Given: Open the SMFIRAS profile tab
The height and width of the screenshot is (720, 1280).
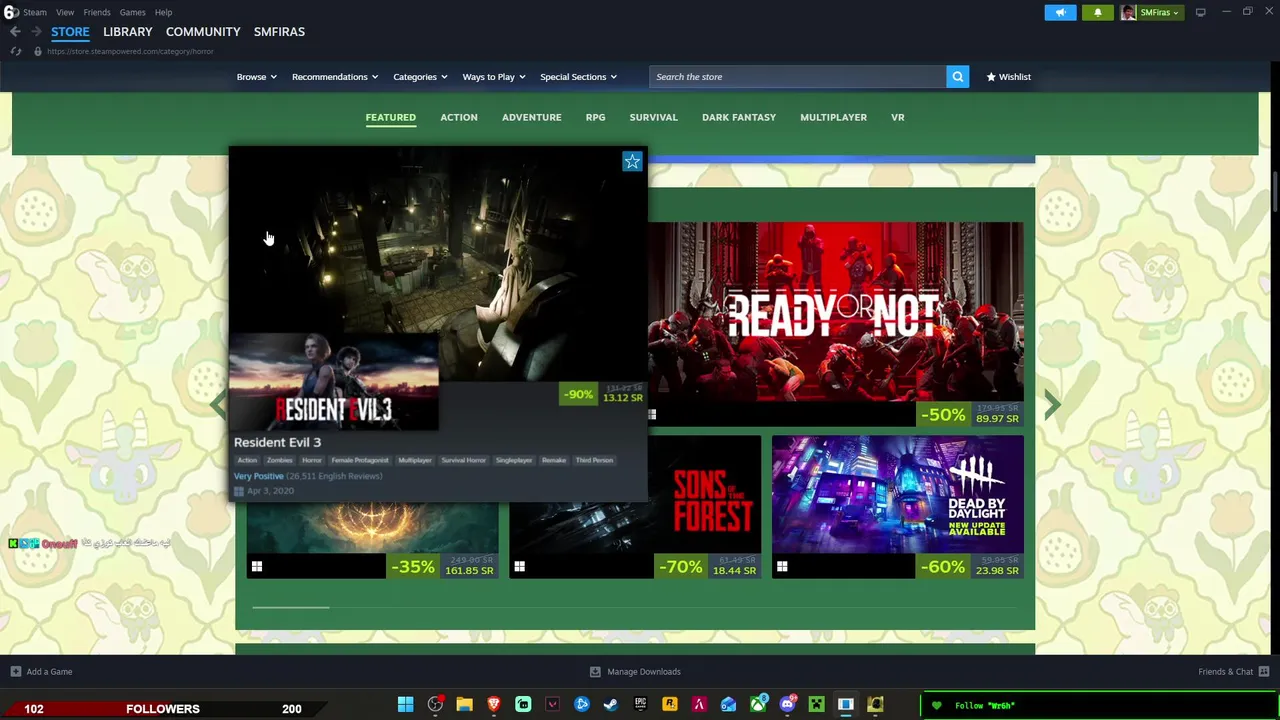Looking at the screenshot, I should pyautogui.click(x=279, y=32).
